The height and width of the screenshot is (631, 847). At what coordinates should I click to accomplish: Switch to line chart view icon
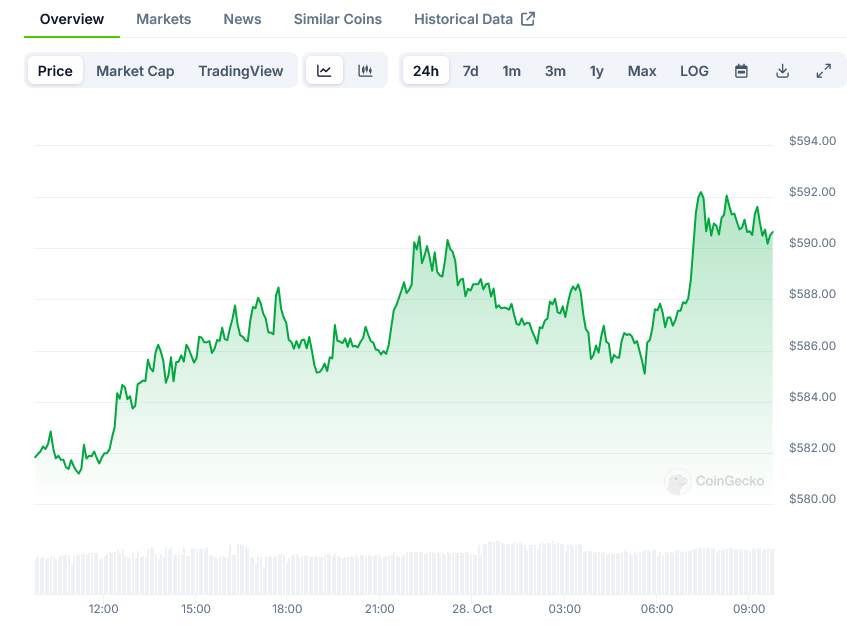324,71
